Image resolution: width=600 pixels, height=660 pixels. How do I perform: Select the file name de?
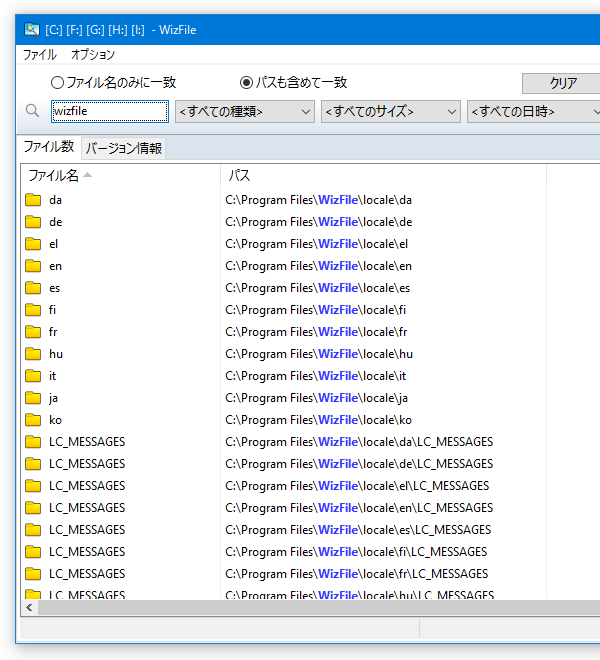click(x=56, y=222)
